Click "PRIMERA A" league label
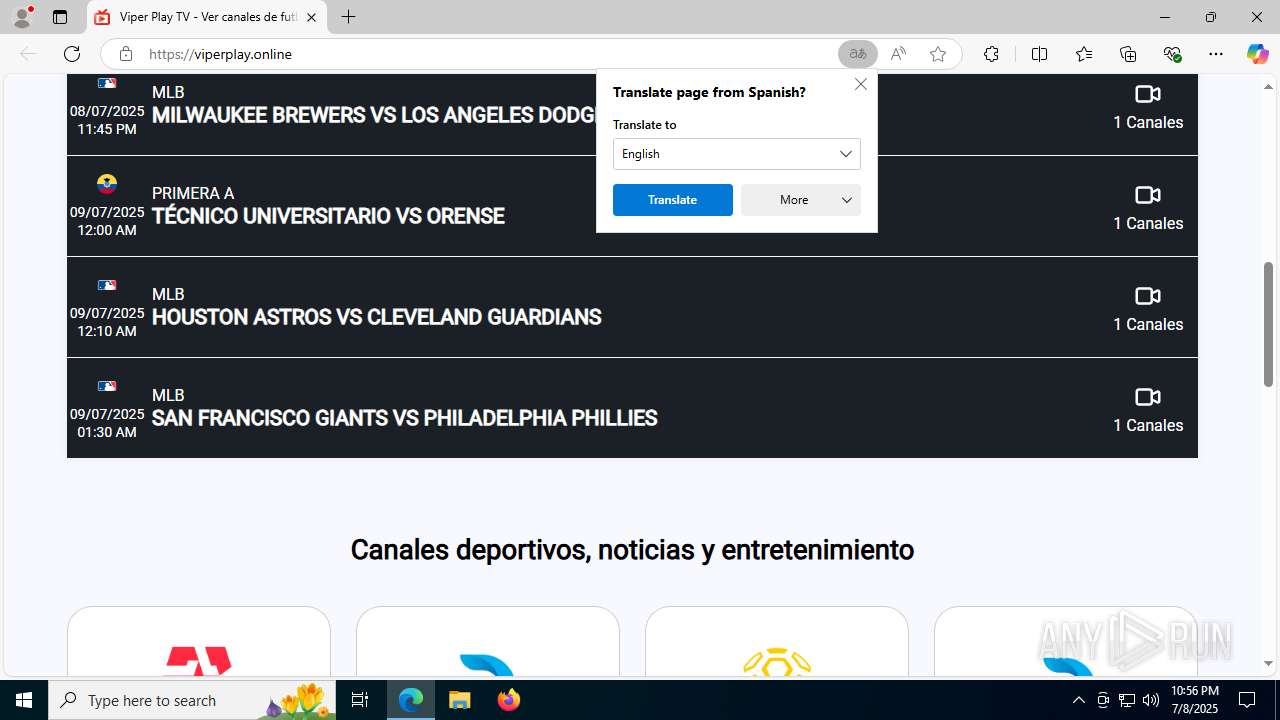Image resolution: width=1280 pixels, height=720 pixels. coord(193,193)
